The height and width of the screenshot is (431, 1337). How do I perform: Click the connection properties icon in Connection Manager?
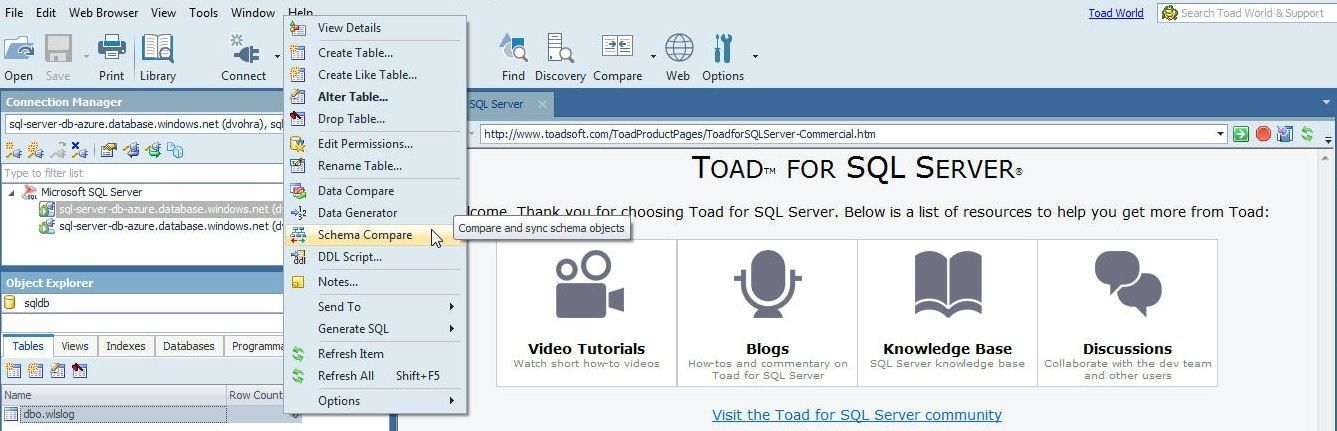pos(108,151)
